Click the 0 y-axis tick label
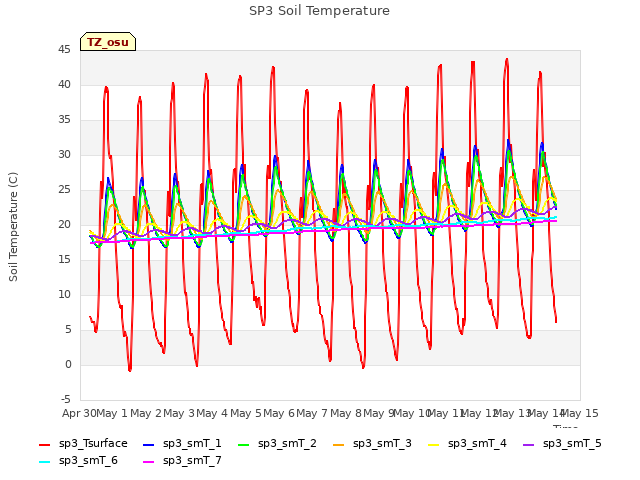 (68, 364)
